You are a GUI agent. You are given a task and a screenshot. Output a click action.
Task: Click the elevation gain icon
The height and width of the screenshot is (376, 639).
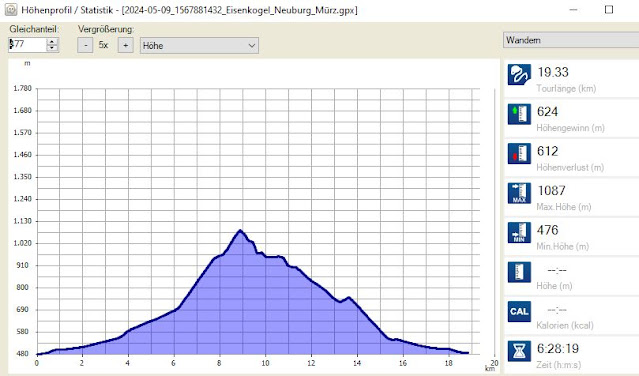coord(519,114)
